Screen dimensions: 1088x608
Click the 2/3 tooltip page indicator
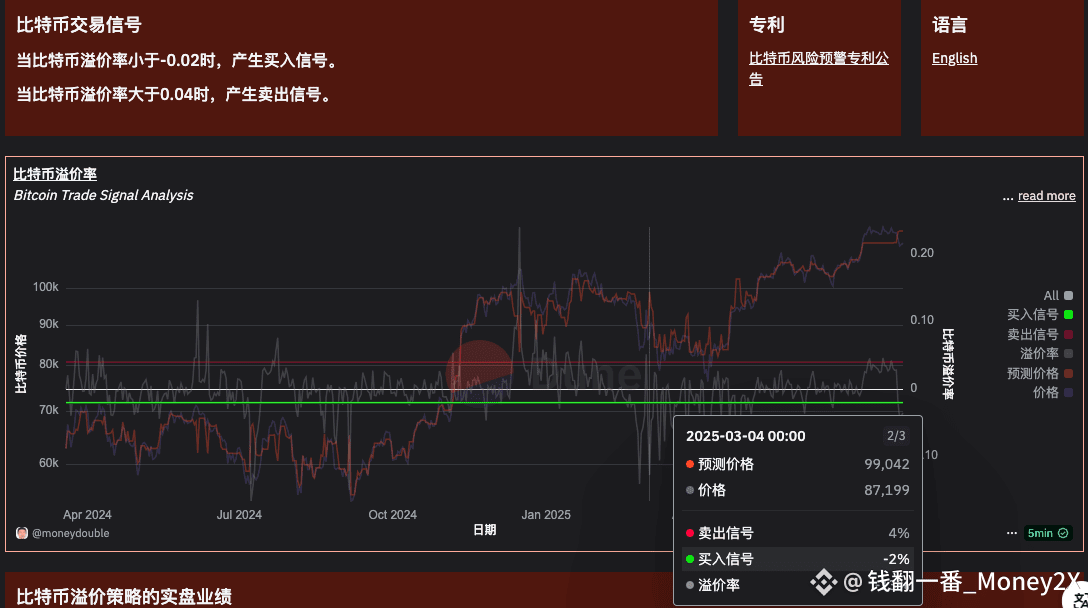896,436
